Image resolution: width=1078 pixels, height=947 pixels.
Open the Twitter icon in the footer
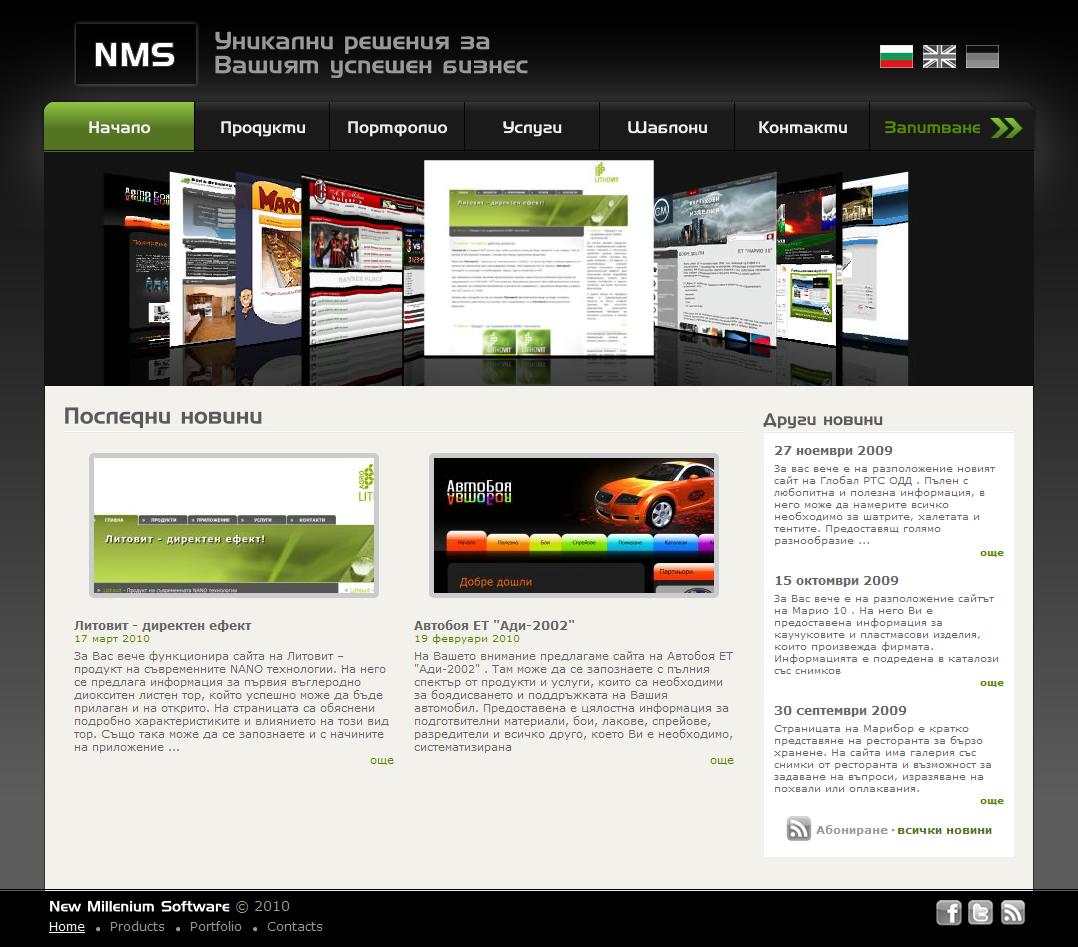980,912
